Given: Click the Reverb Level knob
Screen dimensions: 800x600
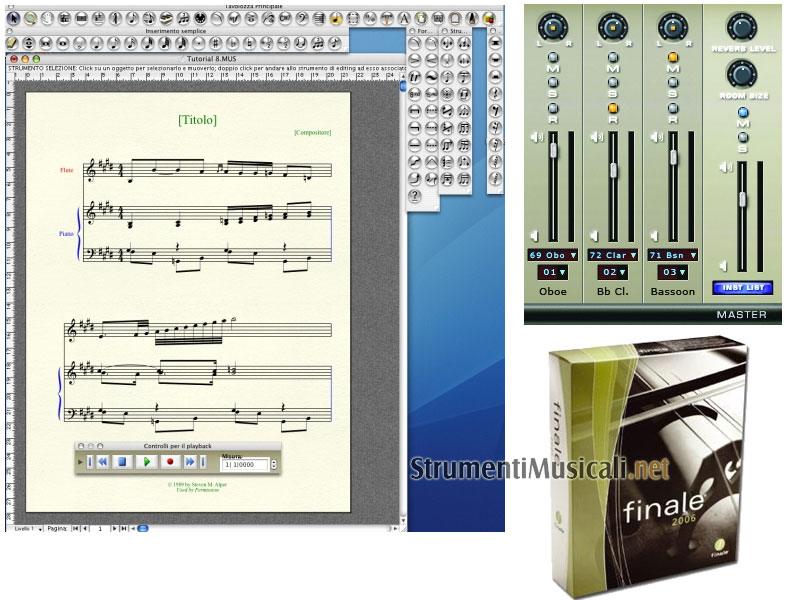Looking at the screenshot, I should coord(742,27).
